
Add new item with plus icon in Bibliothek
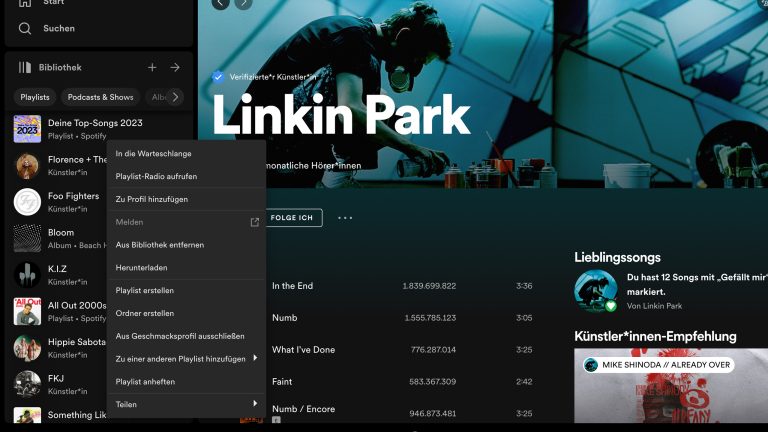152,68
